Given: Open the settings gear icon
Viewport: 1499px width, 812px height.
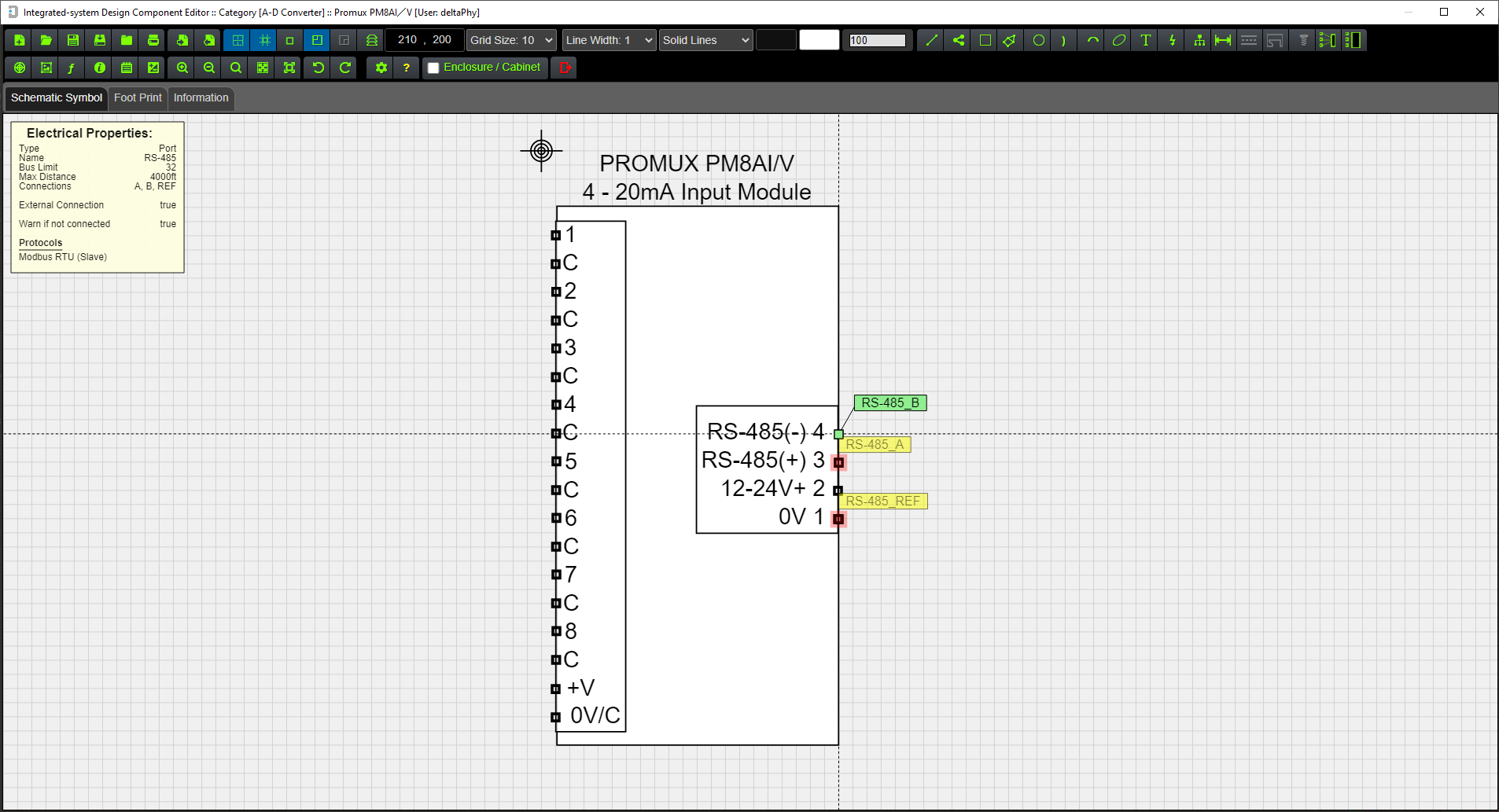Looking at the screenshot, I should pyautogui.click(x=381, y=68).
